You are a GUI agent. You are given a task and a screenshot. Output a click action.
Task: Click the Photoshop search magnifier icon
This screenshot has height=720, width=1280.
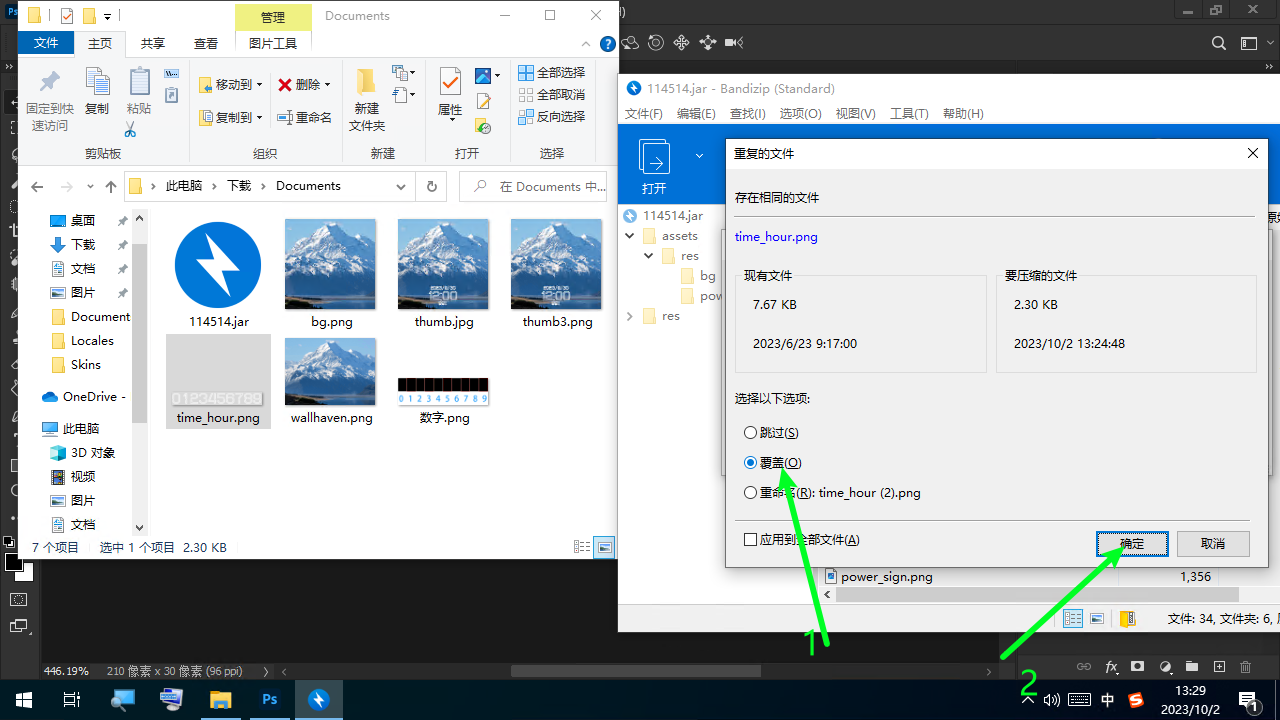1218,43
